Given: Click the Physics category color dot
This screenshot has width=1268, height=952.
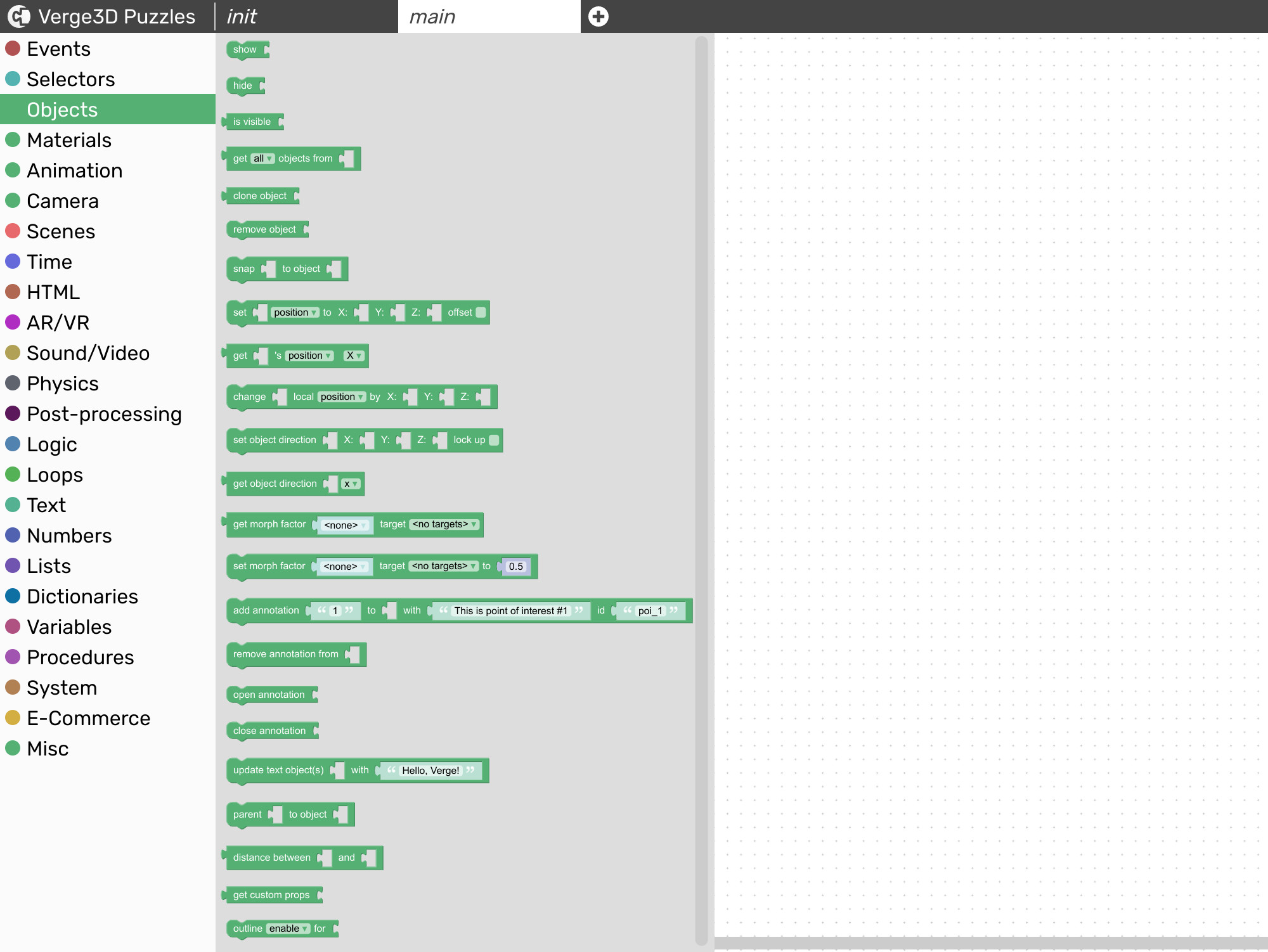Looking at the screenshot, I should click(x=13, y=383).
